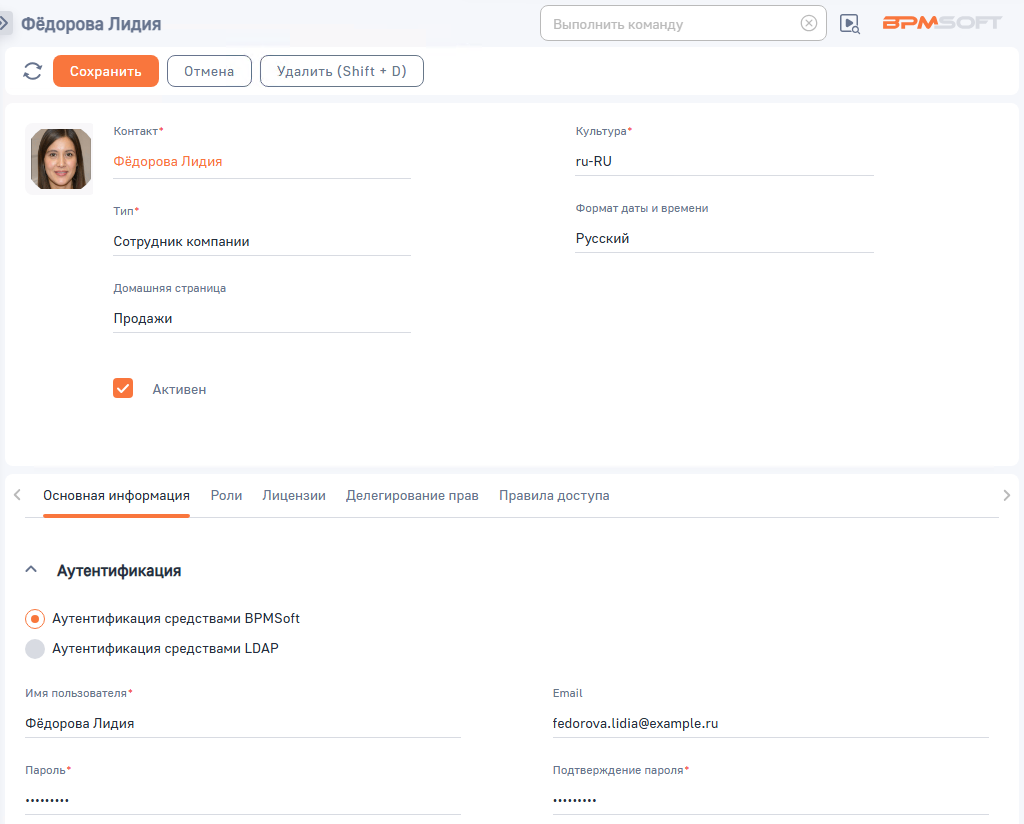Open the Культура dropdown field

724,161
